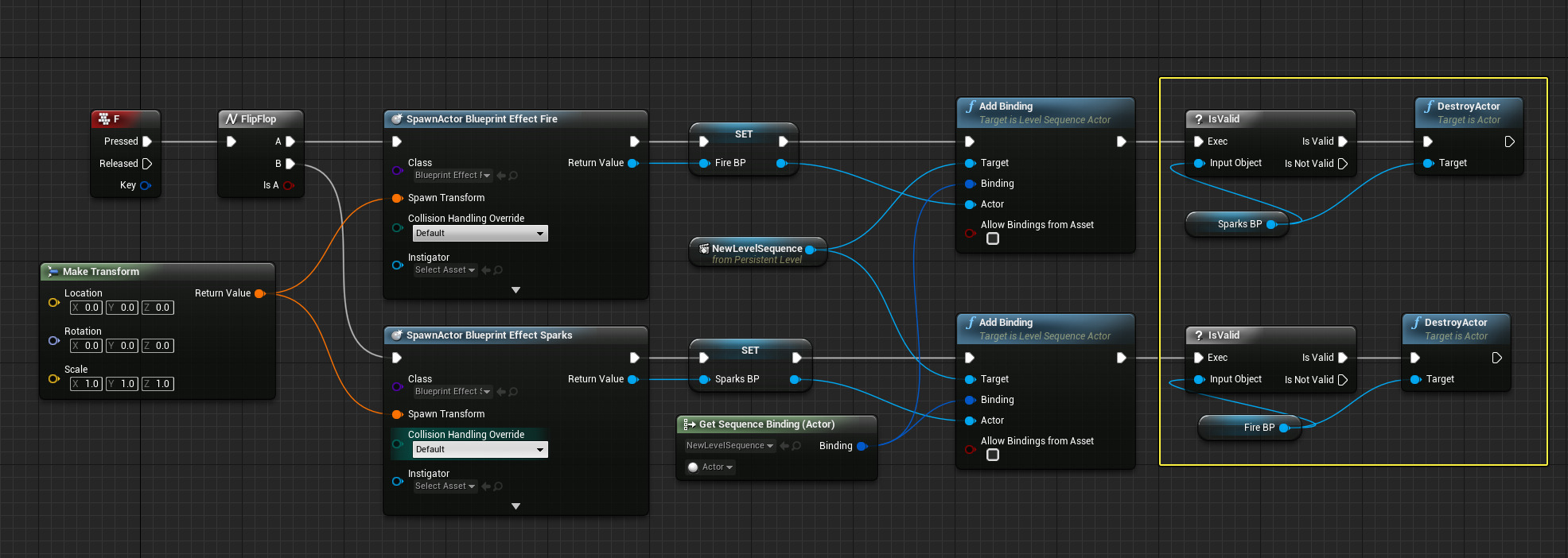This screenshot has width=1568, height=558.
Task: Select the FlipFlop node title
Action: click(259, 119)
